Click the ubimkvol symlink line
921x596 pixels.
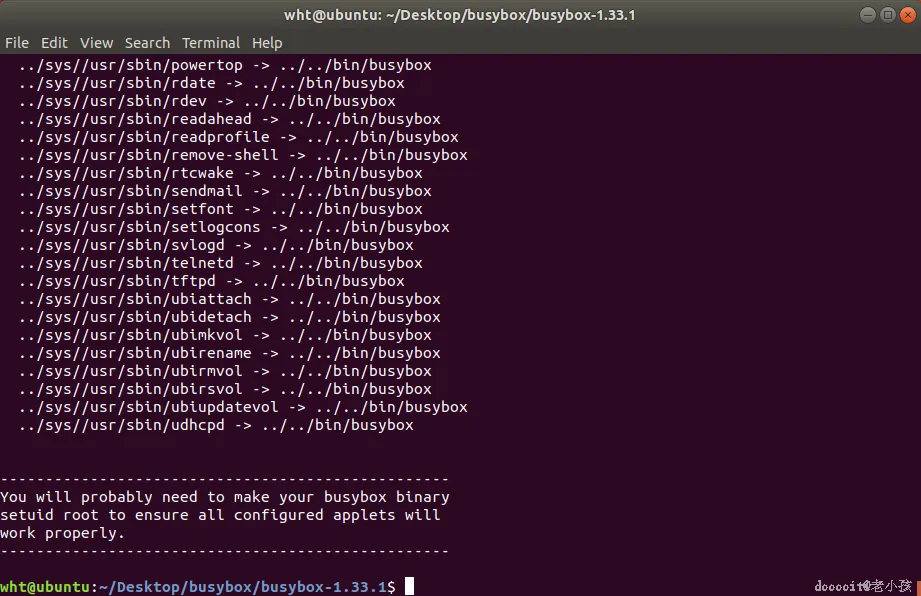225,335
